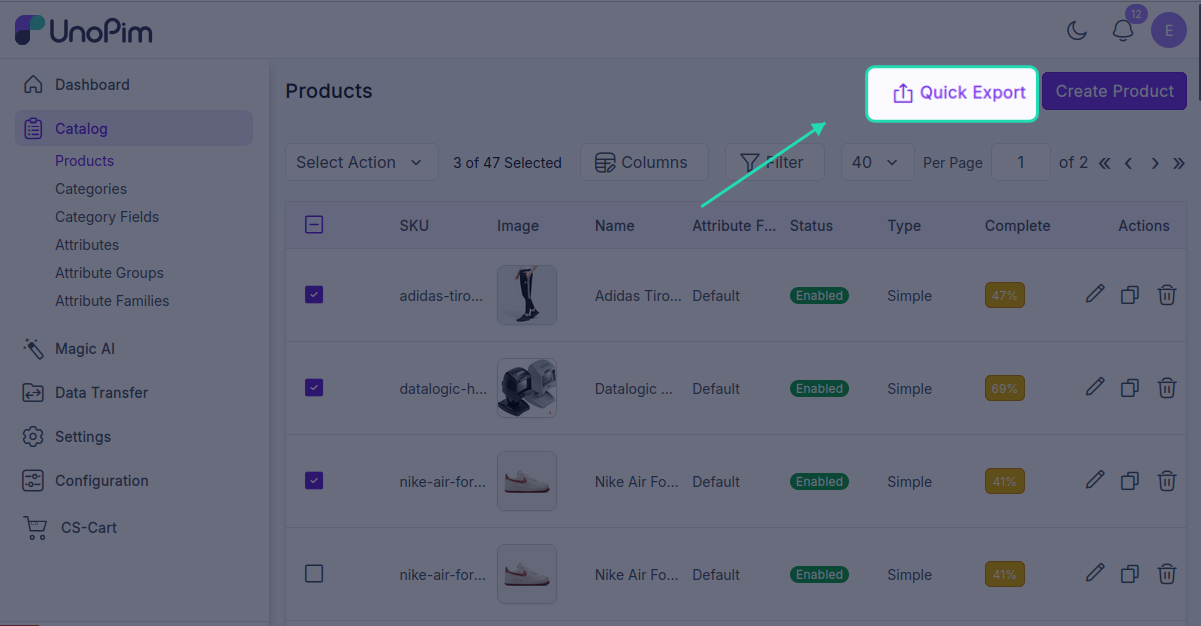Open the Filter panel
This screenshot has width=1201, height=626.
pyautogui.click(x=775, y=162)
